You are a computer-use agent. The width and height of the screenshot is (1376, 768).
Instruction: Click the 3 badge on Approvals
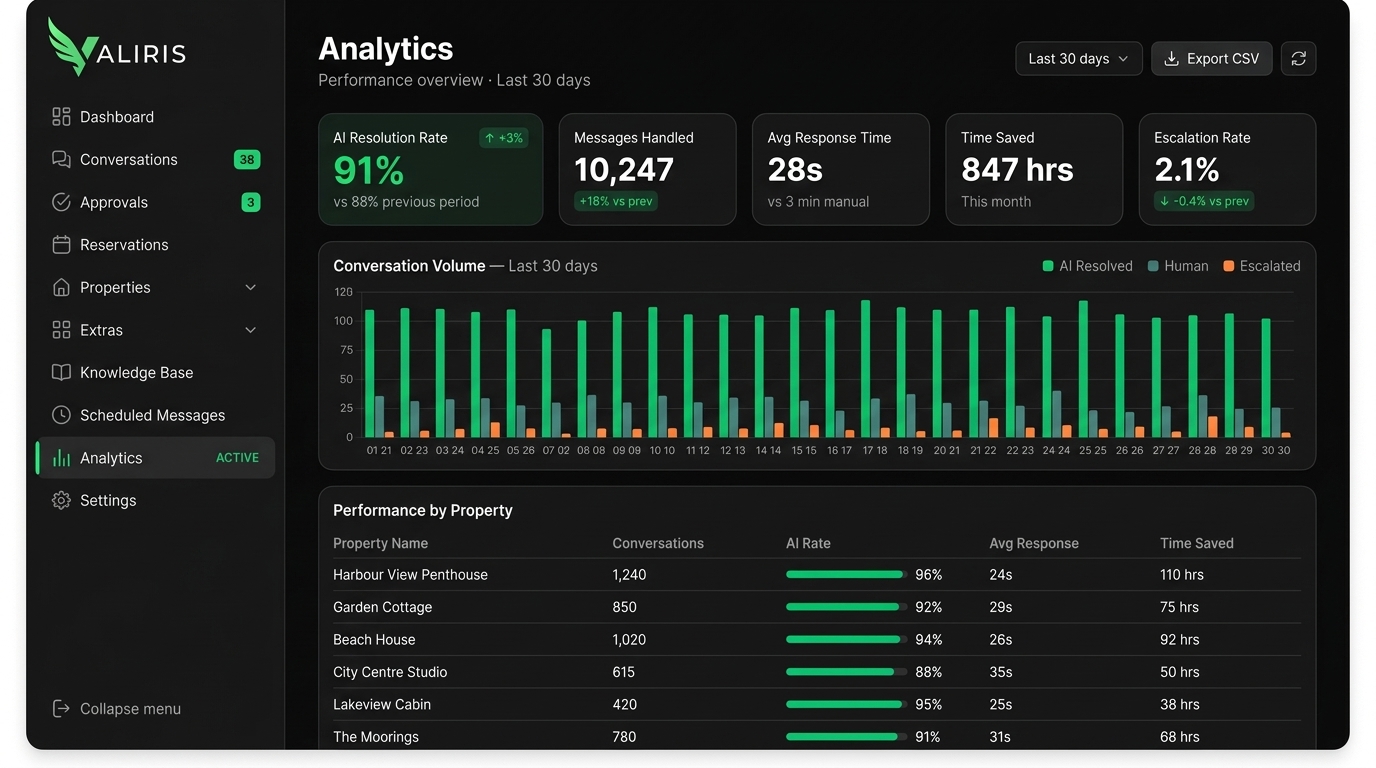point(251,202)
